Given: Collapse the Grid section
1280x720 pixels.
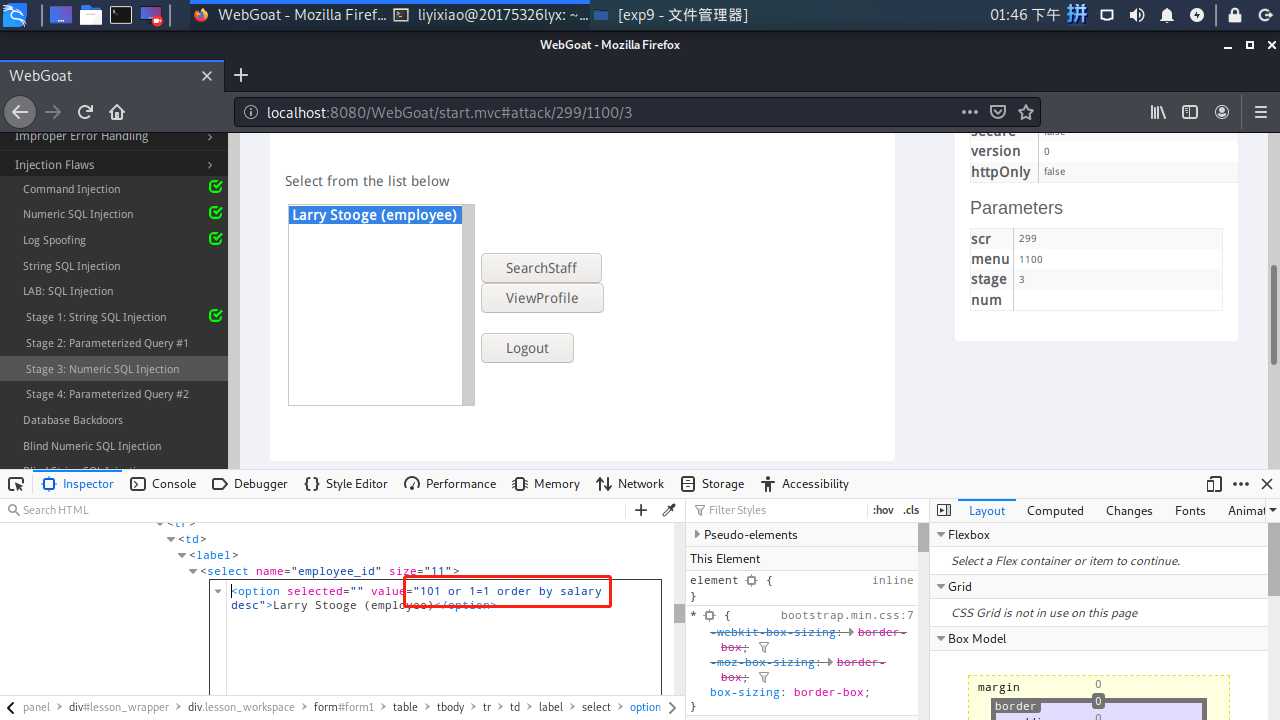Looking at the screenshot, I should 941,587.
